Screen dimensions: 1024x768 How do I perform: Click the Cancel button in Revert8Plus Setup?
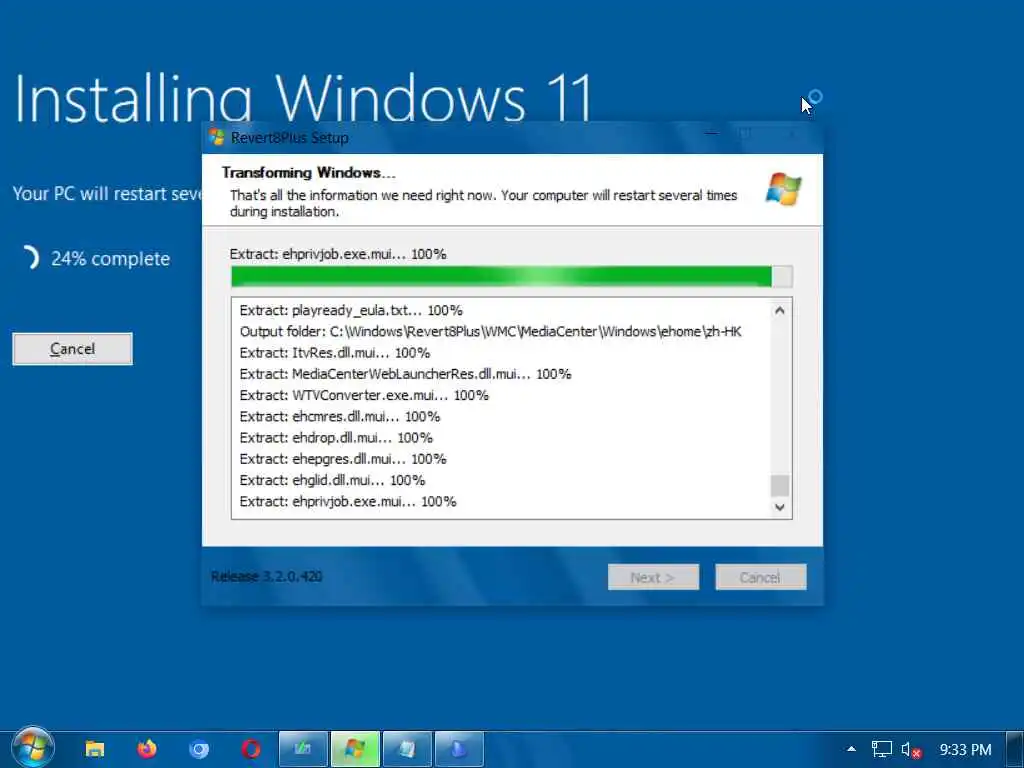[x=761, y=577]
